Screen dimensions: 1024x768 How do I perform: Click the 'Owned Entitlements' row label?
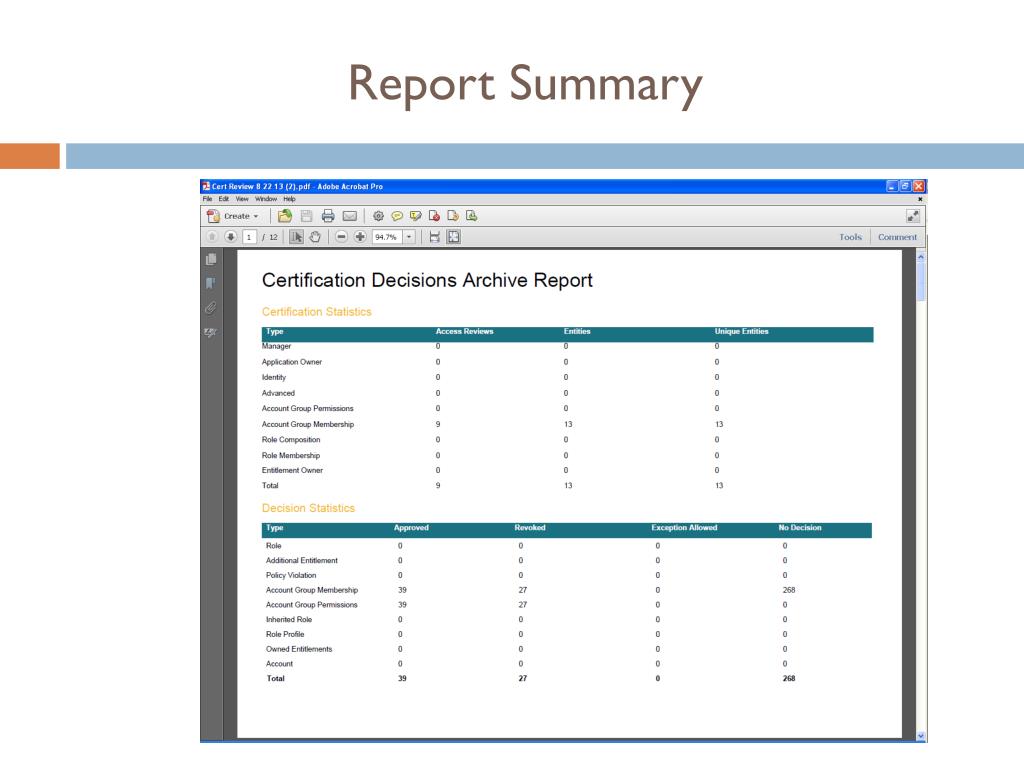(299, 649)
